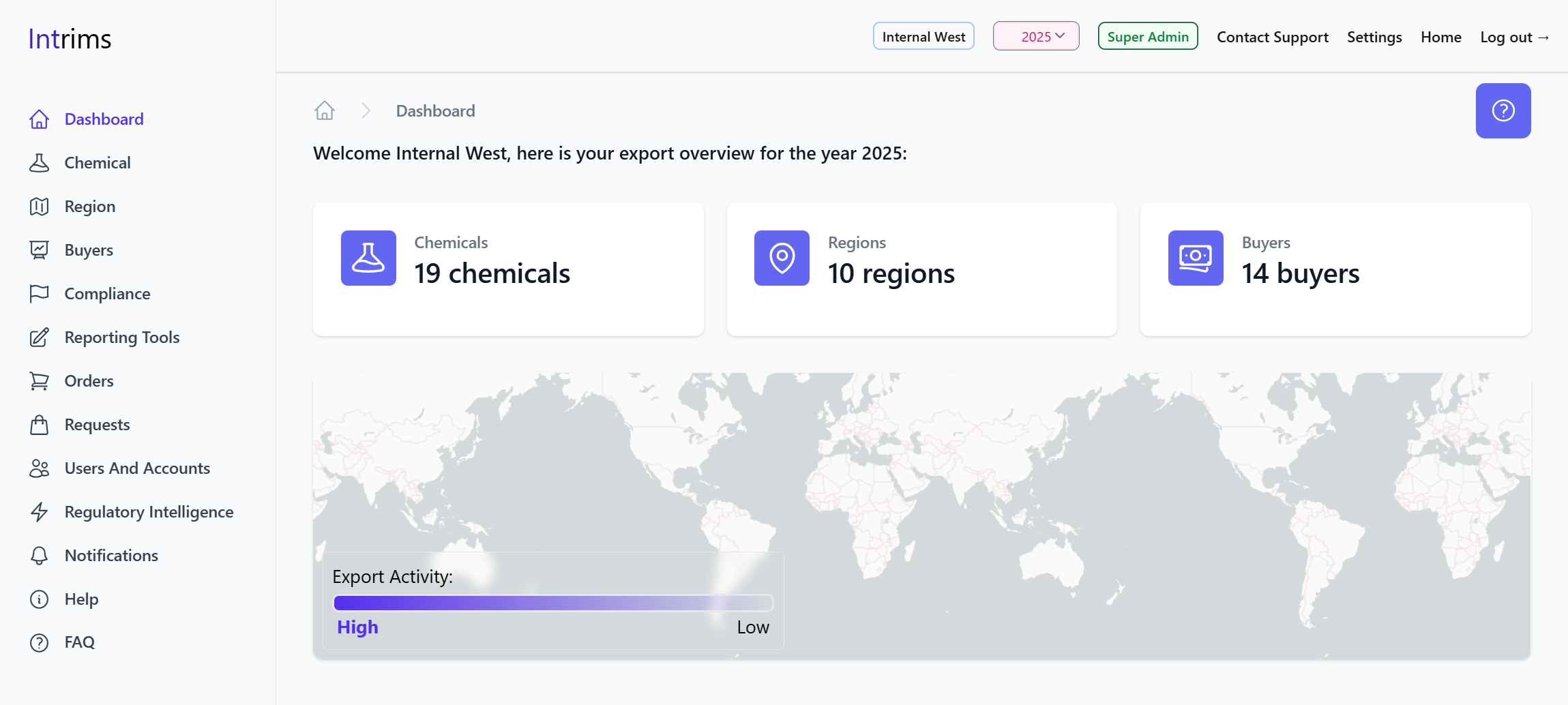Viewport: 1568px width, 705px height.
Task: Open Reporting Tools in sidebar
Action: tap(121, 337)
